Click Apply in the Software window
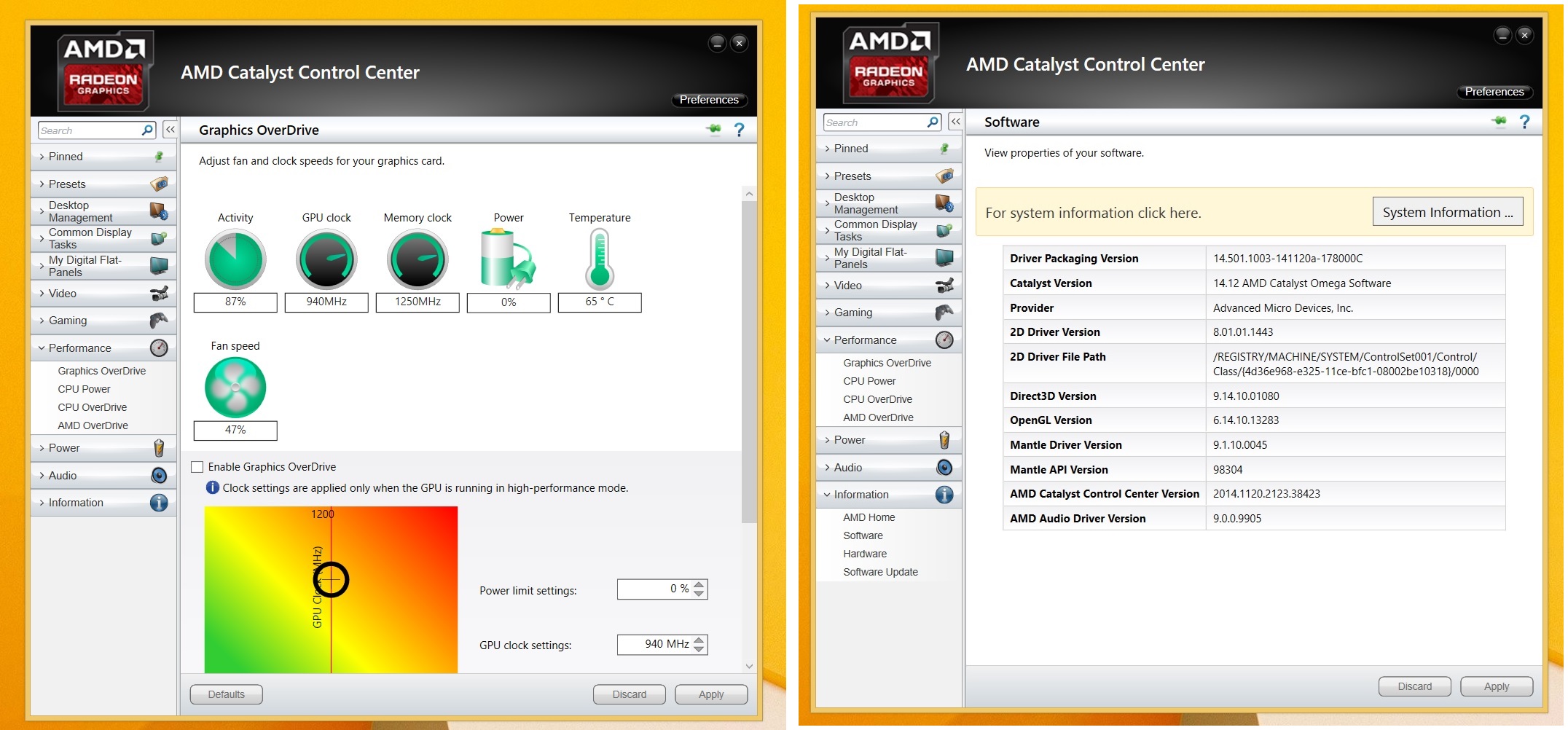Image resolution: width=1568 pixels, height=730 pixels. [1497, 686]
